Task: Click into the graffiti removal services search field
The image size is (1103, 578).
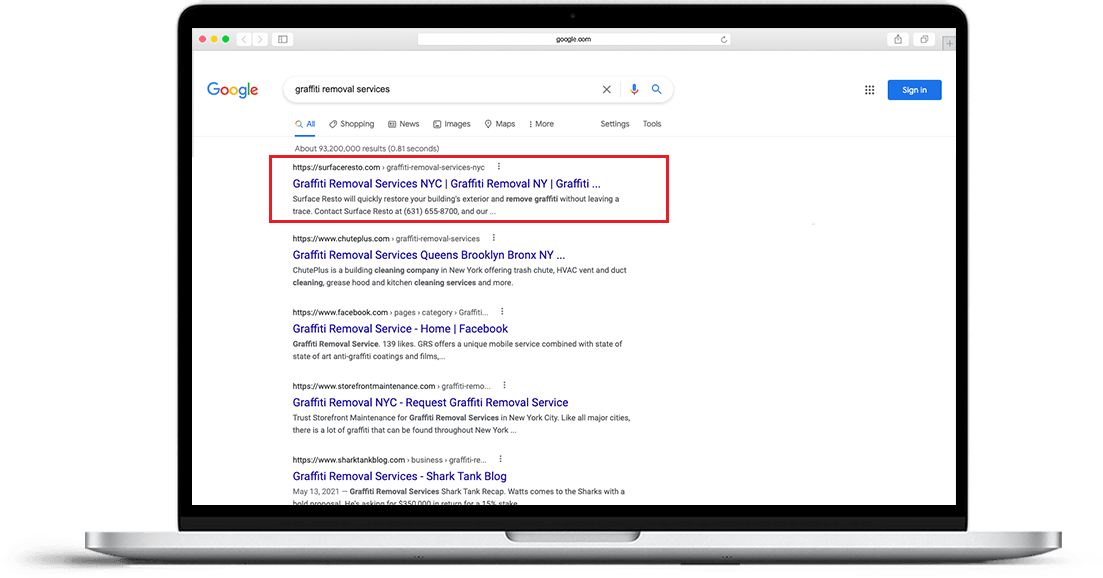Action: 440,89
